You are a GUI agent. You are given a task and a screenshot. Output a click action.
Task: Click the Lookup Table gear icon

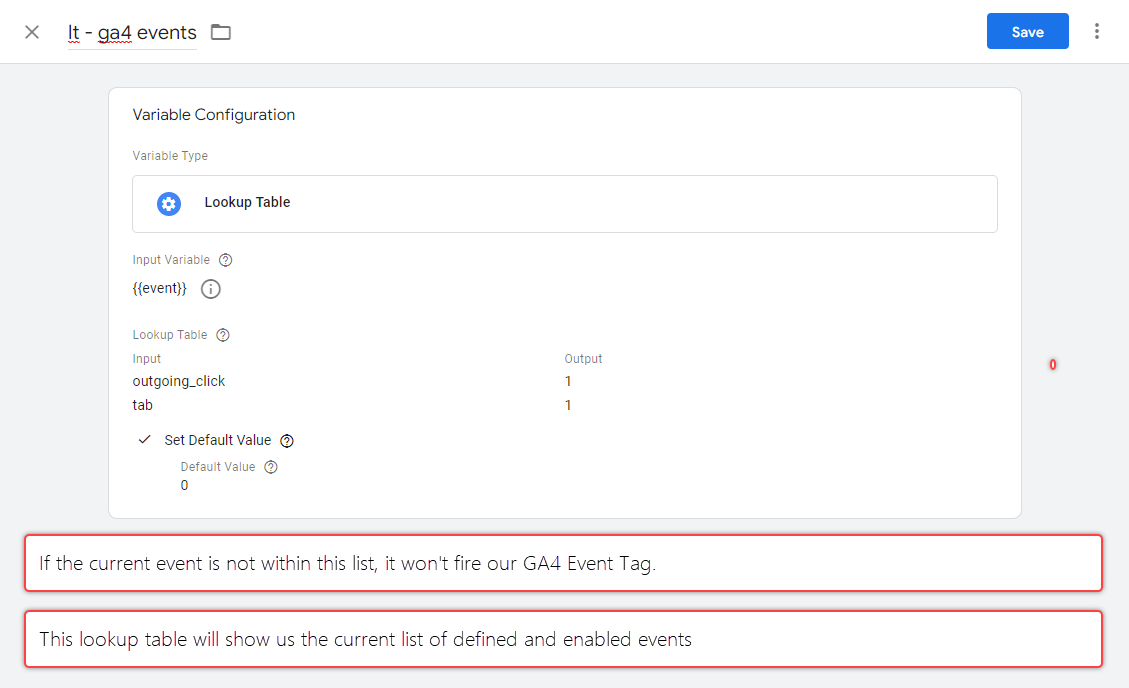point(169,203)
